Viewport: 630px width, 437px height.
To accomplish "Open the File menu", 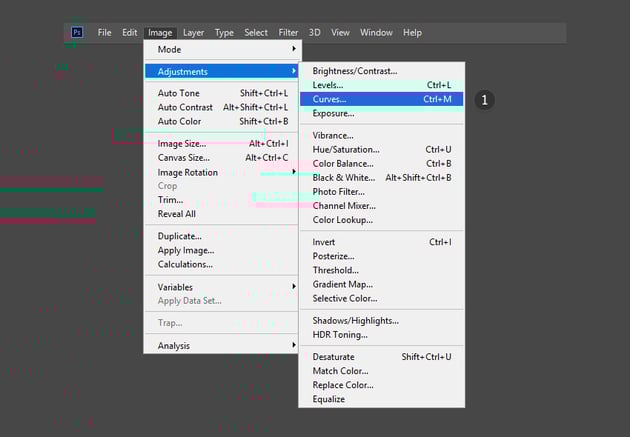I will click(x=104, y=33).
